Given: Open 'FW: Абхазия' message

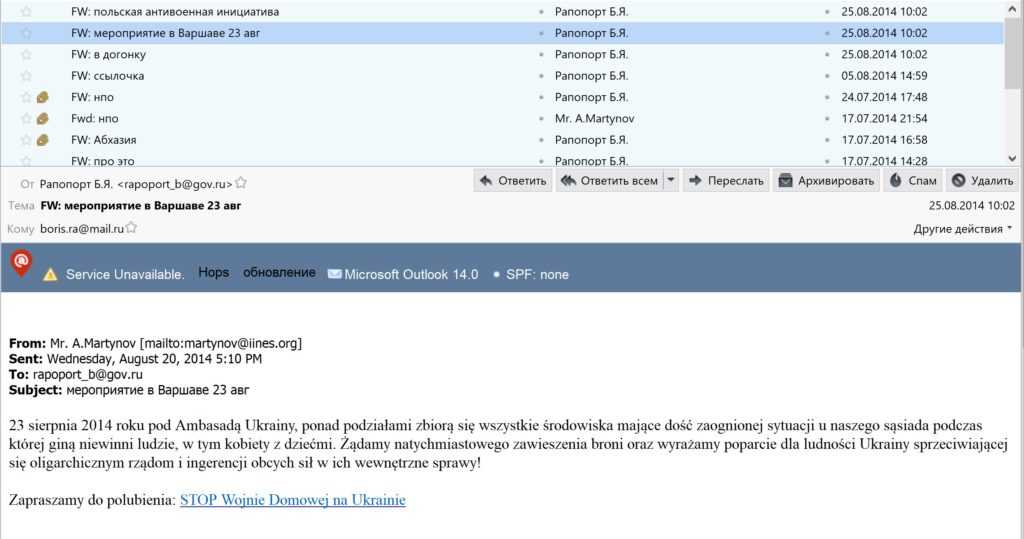Looking at the screenshot, I should click(104, 140).
